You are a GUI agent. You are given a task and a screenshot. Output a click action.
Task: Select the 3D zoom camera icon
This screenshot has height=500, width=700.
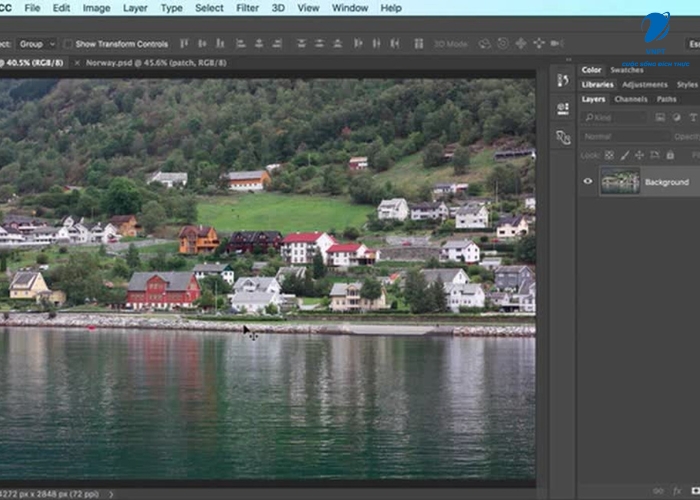[557, 43]
